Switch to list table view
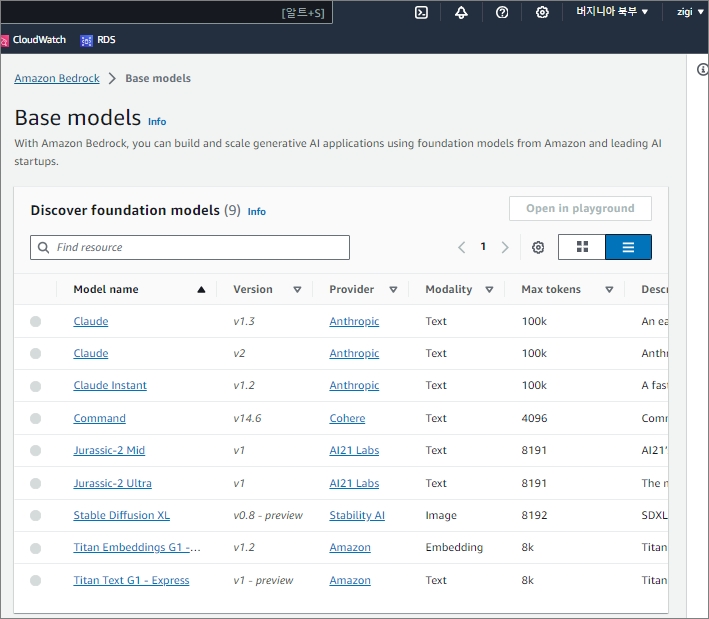 [628, 247]
